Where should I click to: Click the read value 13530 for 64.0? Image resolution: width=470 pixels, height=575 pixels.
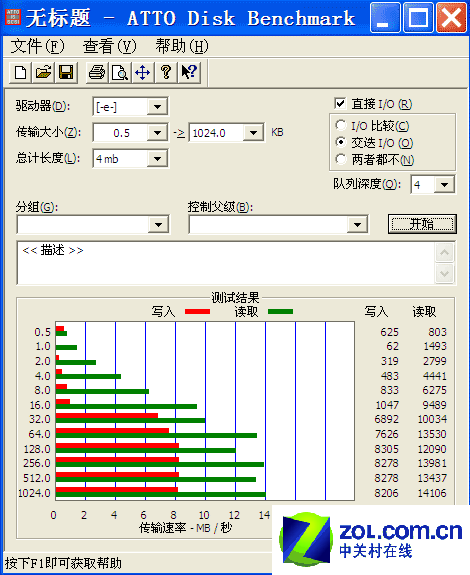[x=432, y=434]
